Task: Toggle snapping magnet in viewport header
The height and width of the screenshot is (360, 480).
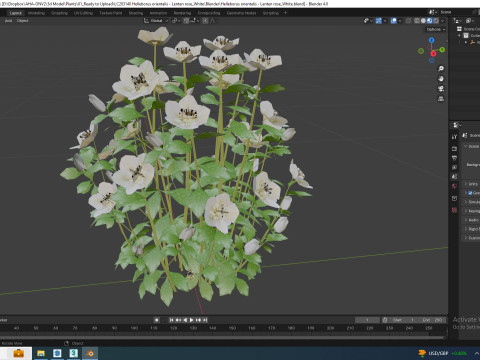Action: point(186,21)
